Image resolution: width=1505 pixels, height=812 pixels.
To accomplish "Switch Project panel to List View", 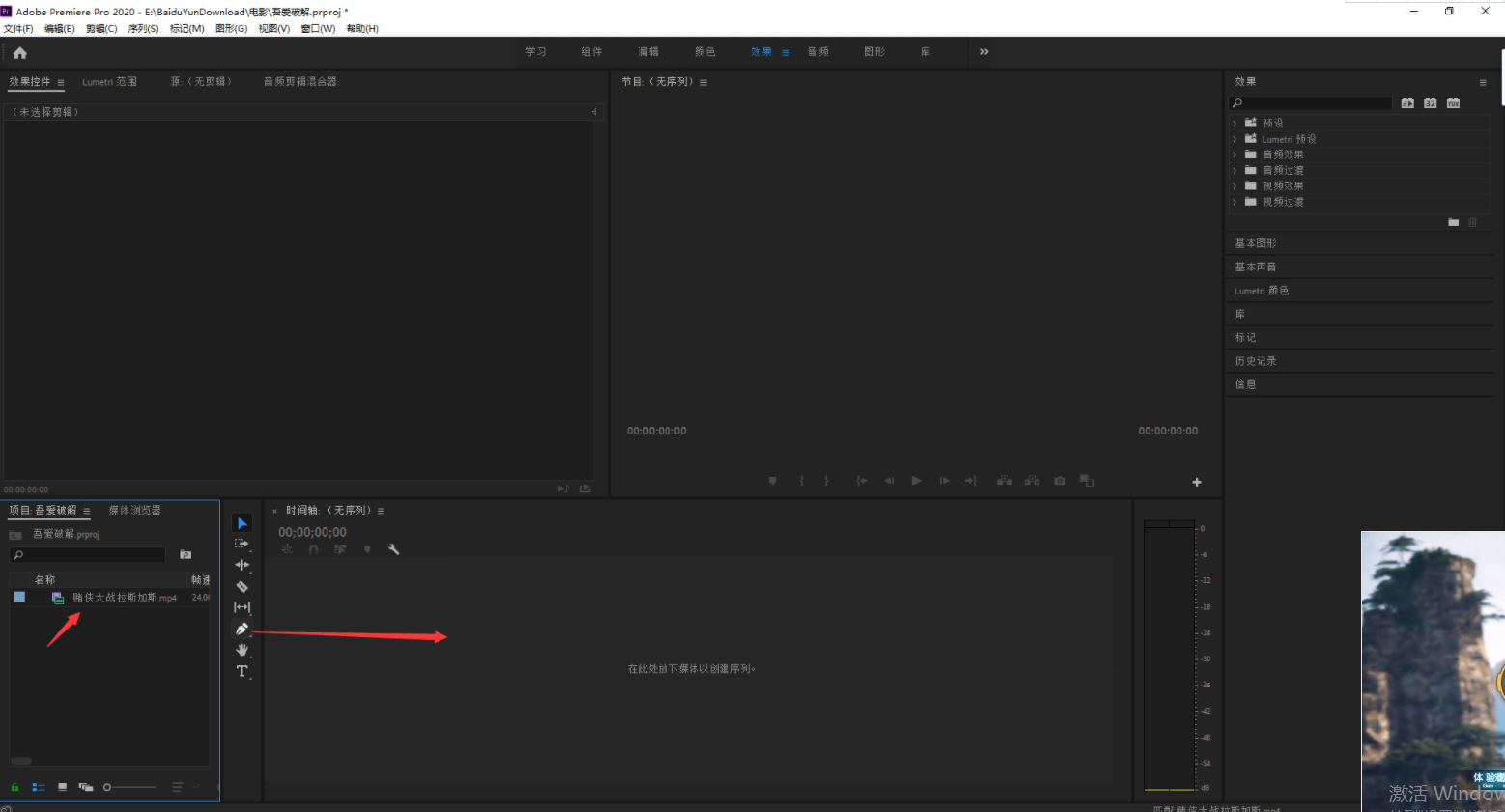I will [39, 788].
